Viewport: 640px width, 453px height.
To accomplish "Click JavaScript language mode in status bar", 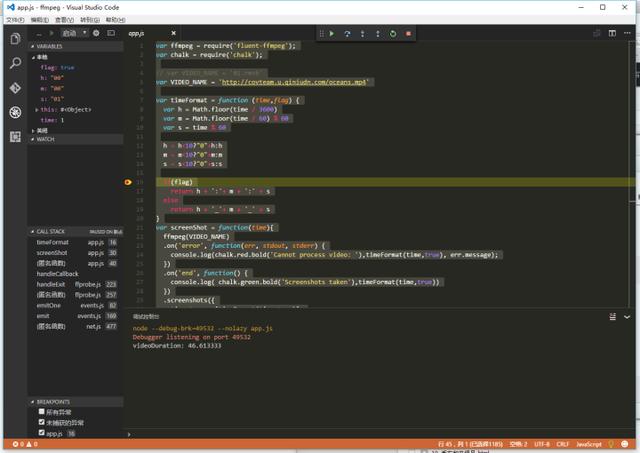I will (x=589, y=444).
